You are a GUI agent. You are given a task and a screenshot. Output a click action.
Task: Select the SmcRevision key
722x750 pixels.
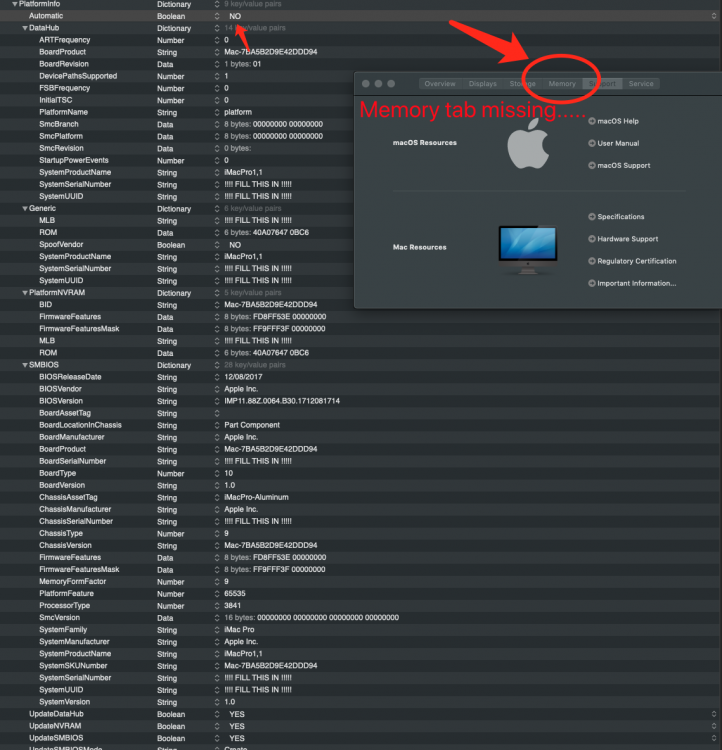coord(61,148)
